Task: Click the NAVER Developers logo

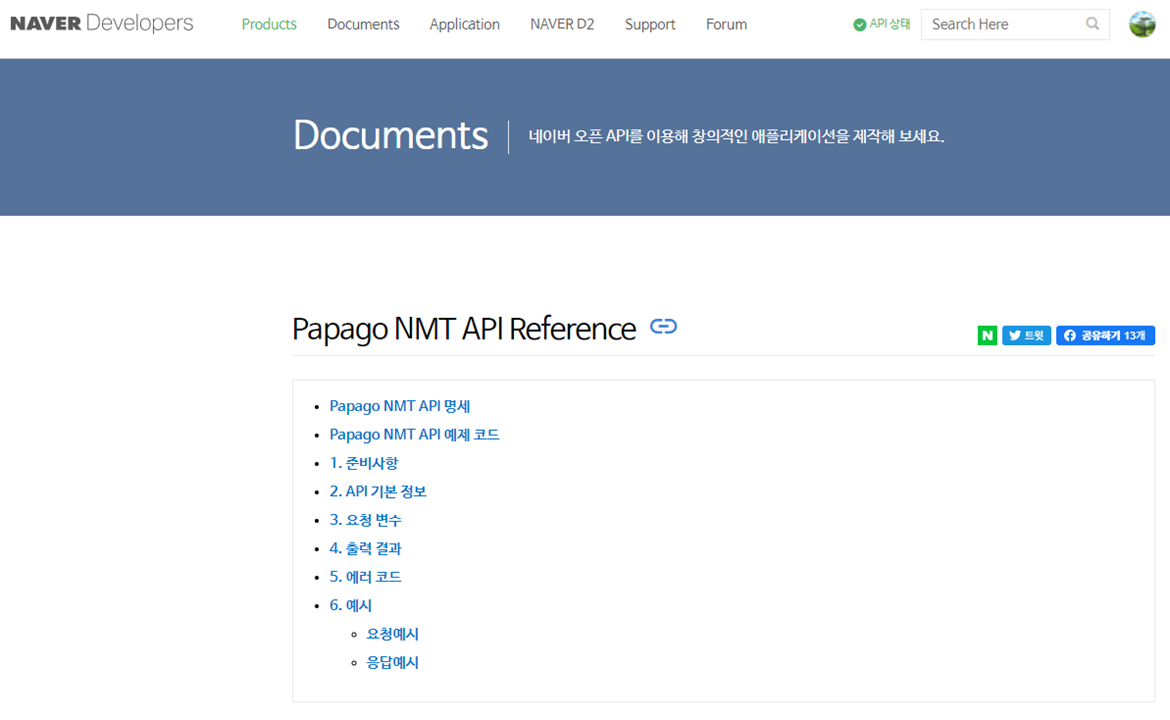Action: tap(101, 23)
